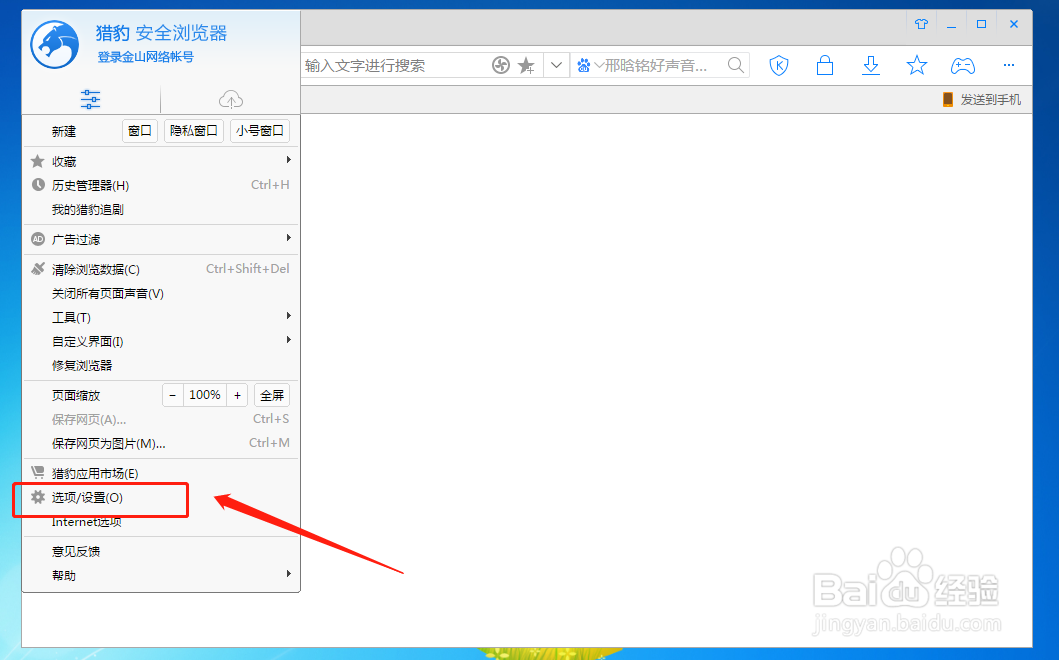The height and width of the screenshot is (660, 1059).
Task: Open a new 隐私窗口 private window
Action: [194, 130]
